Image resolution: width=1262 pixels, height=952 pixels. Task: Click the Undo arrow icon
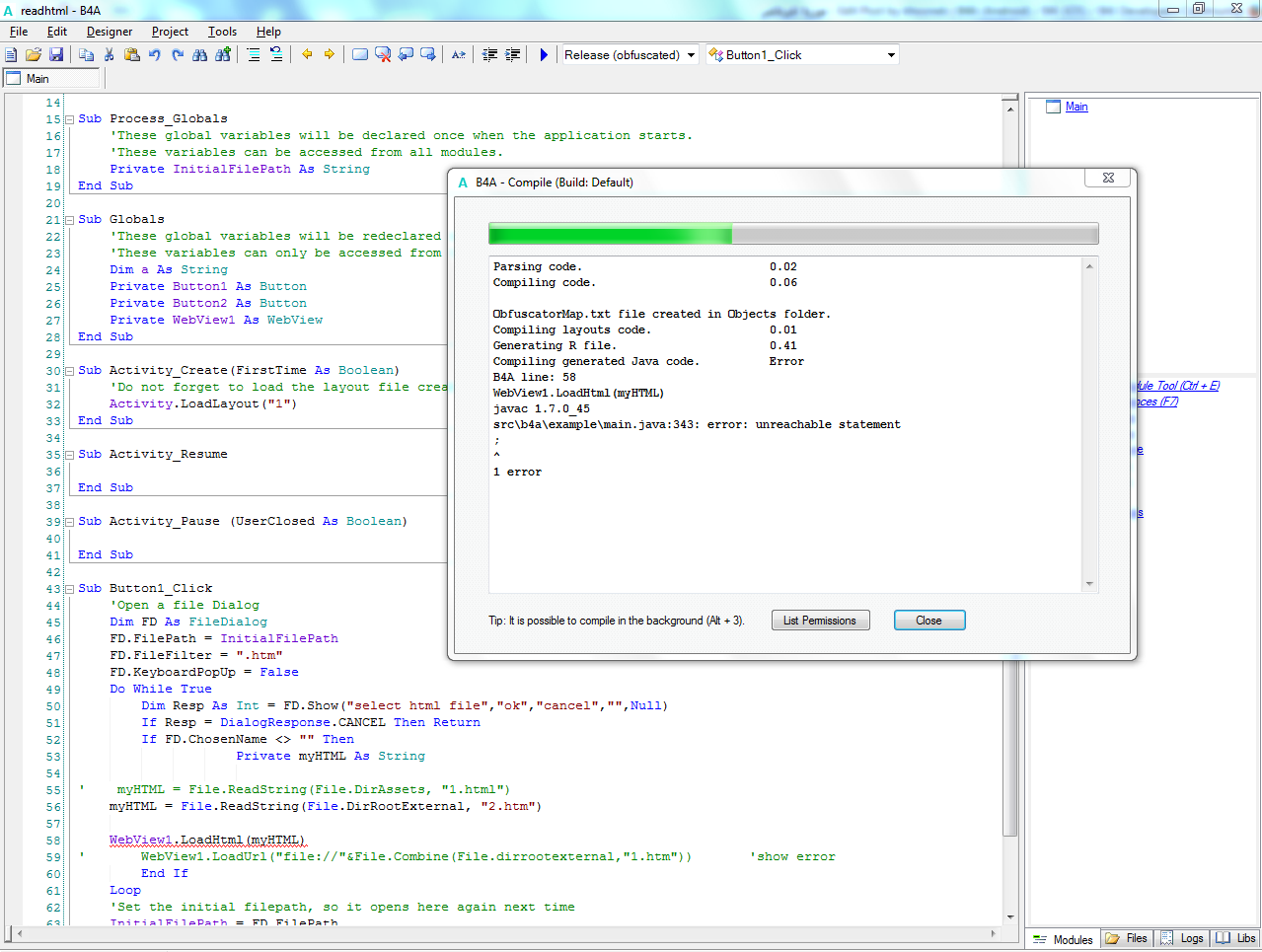[155, 55]
